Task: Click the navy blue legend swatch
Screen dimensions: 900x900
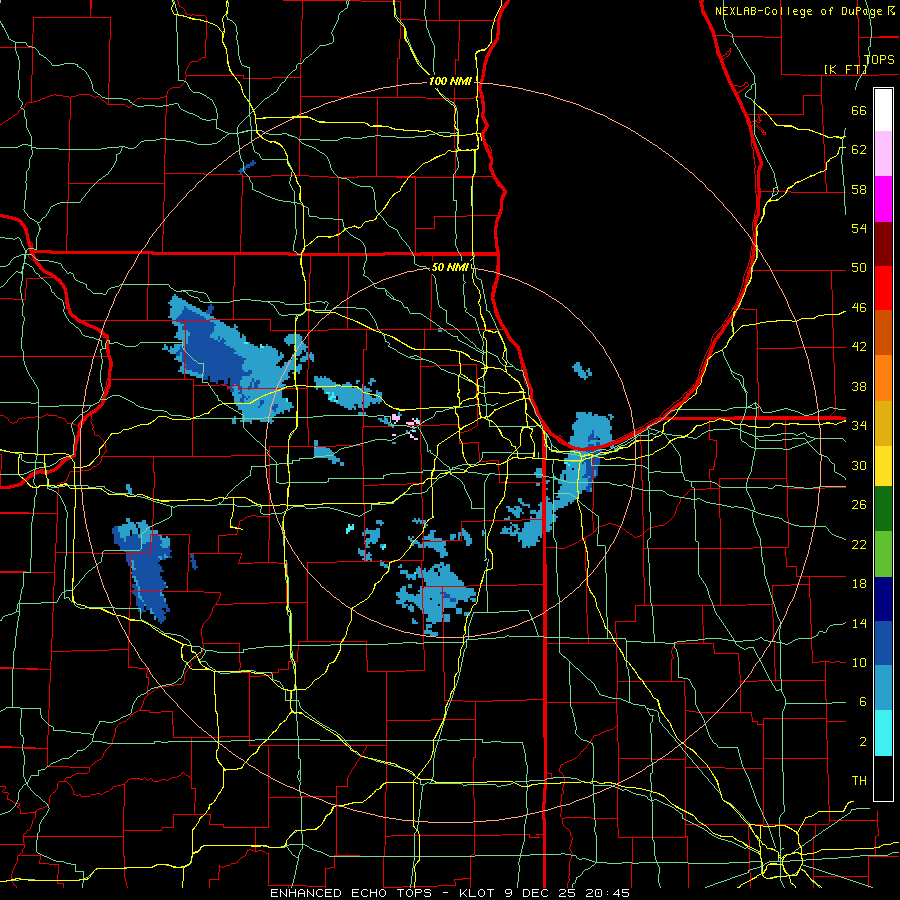Action: (x=883, y=599)
